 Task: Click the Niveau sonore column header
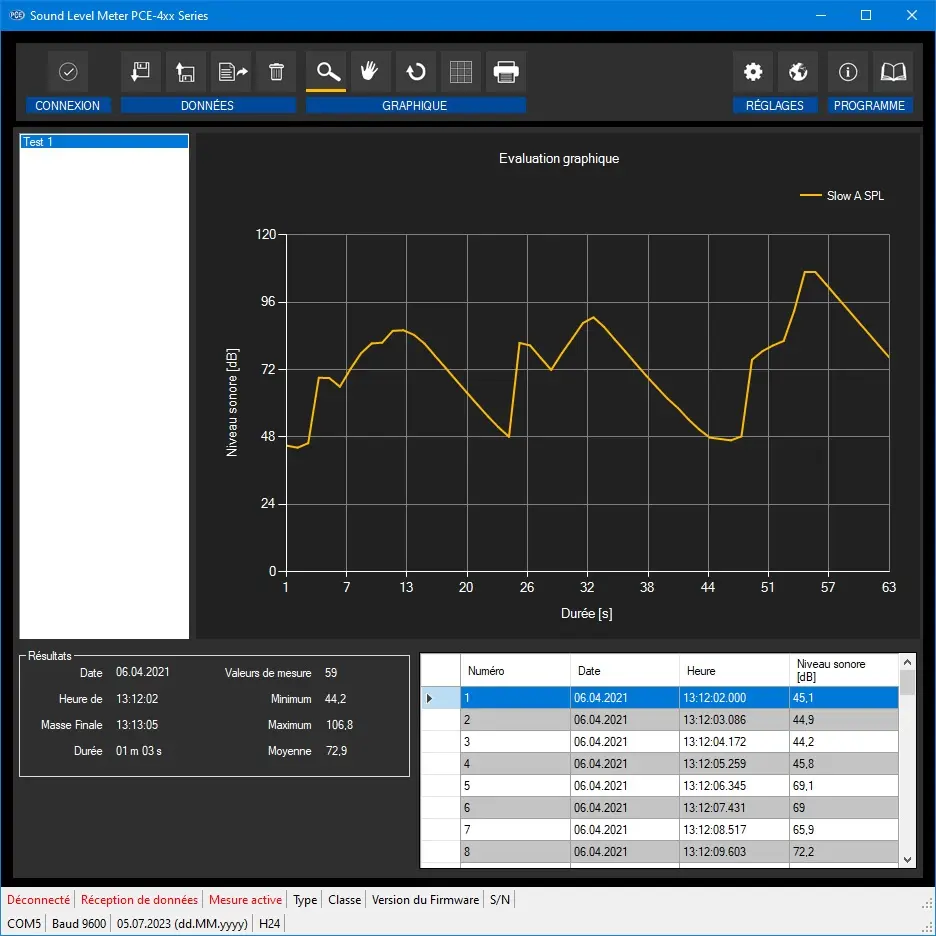pyautogui.click(x=843, y=670)
